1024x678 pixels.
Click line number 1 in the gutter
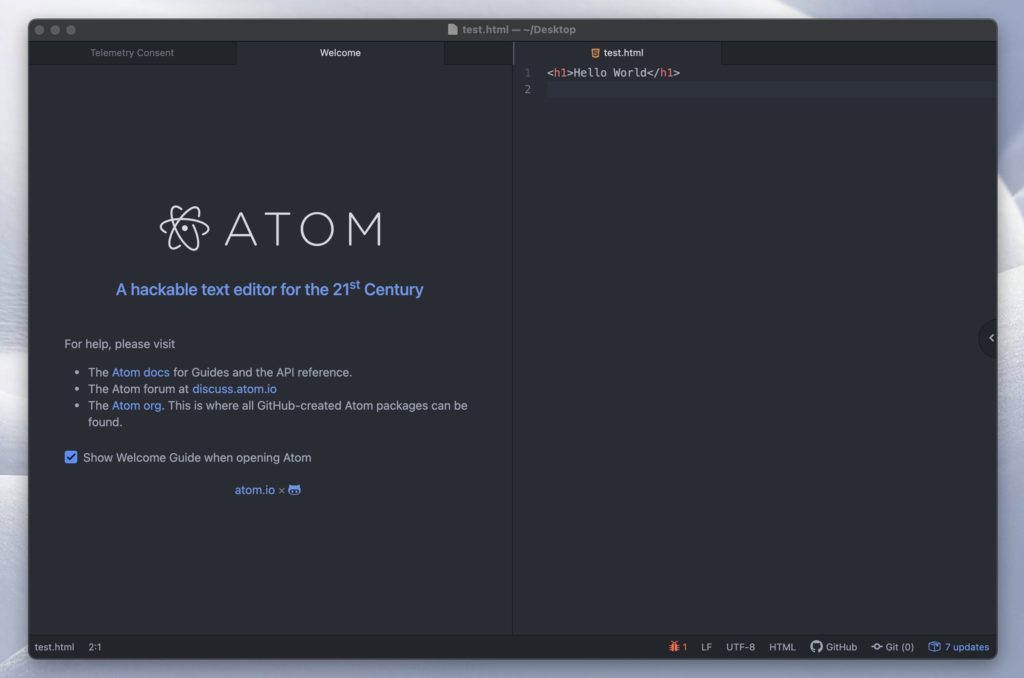click(x=528, y=73)
